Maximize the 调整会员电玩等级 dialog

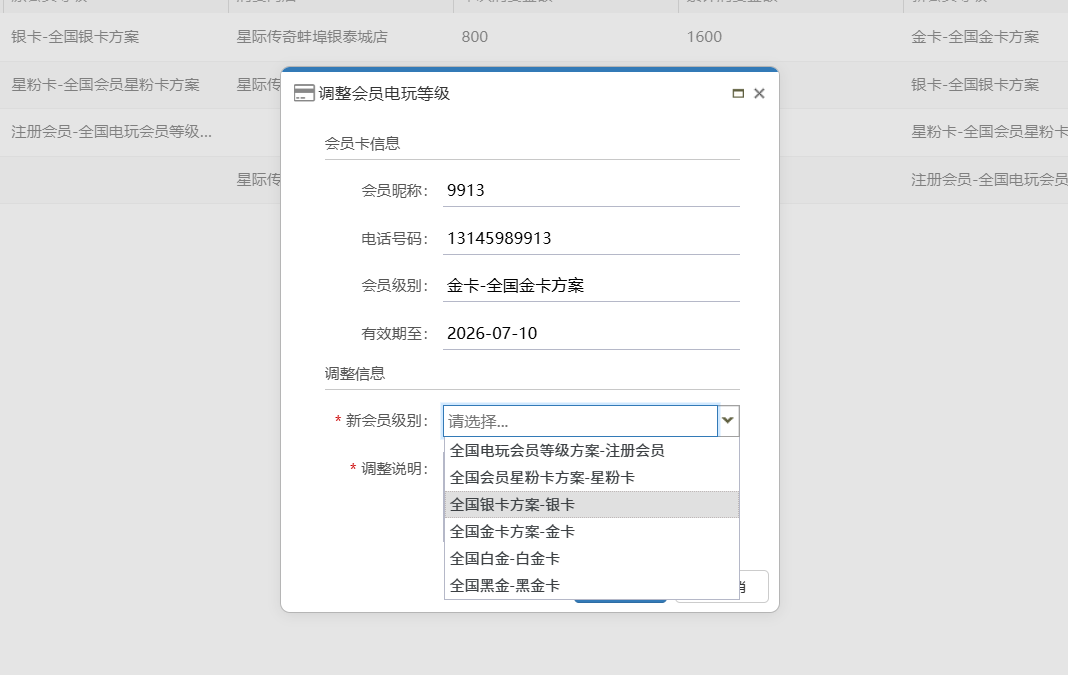[738, 93]
